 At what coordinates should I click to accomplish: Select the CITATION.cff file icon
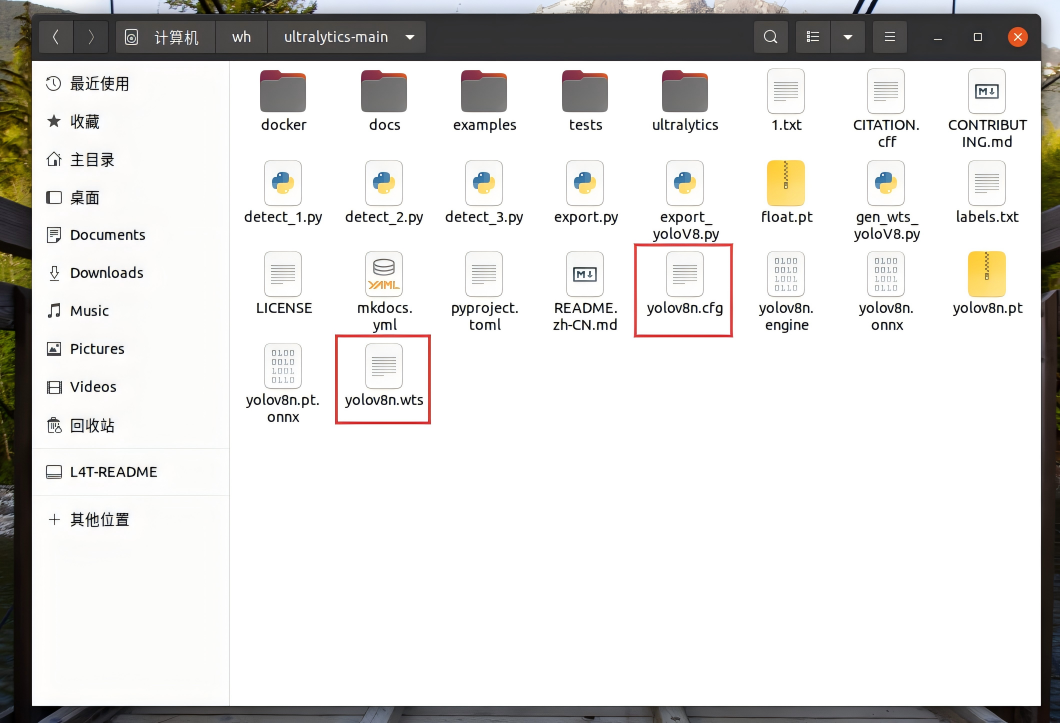pyautogui.click(x=886, y=91)
